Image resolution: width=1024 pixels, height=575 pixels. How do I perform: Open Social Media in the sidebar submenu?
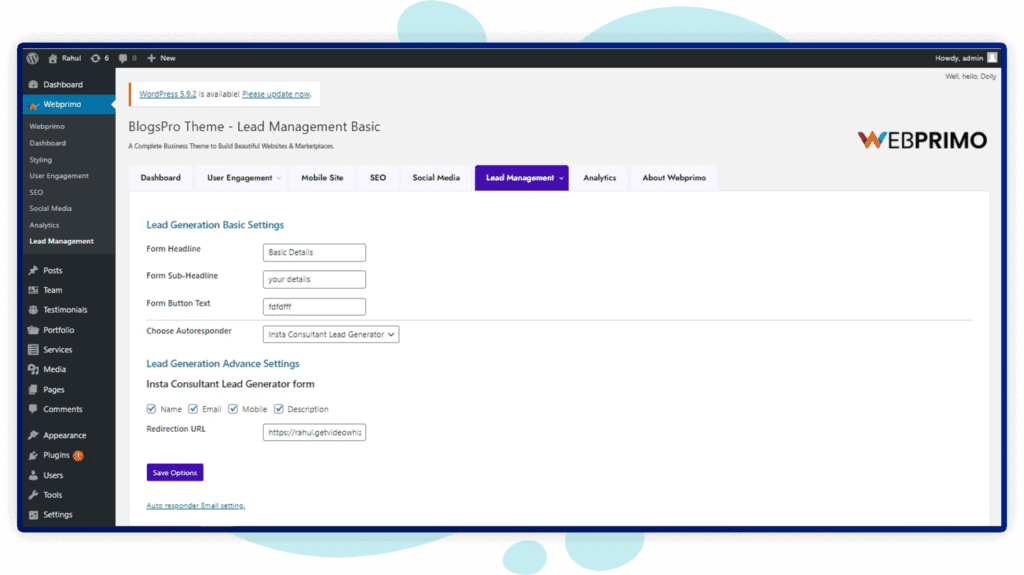pos(50,208)
